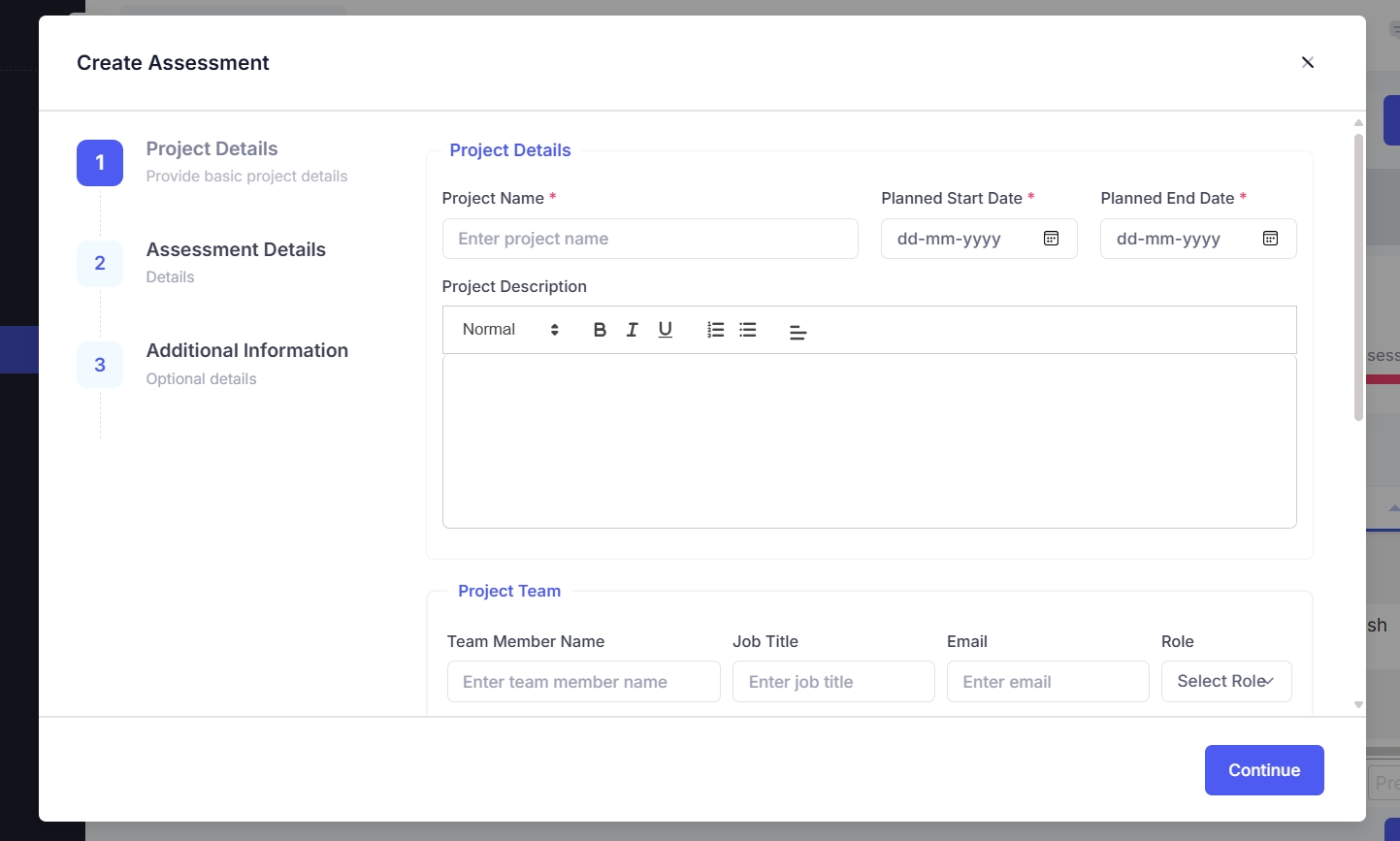Open text alignment options in editor

(798, 332)
